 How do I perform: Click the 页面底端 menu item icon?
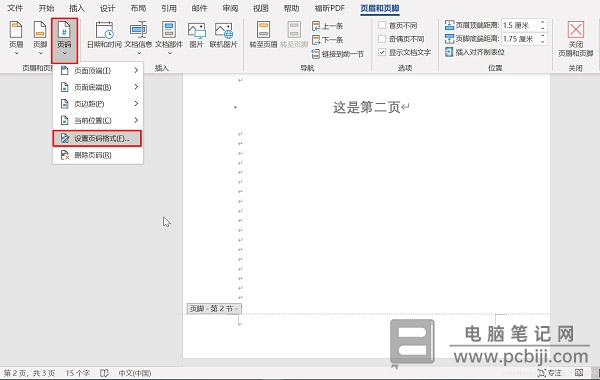65,87
